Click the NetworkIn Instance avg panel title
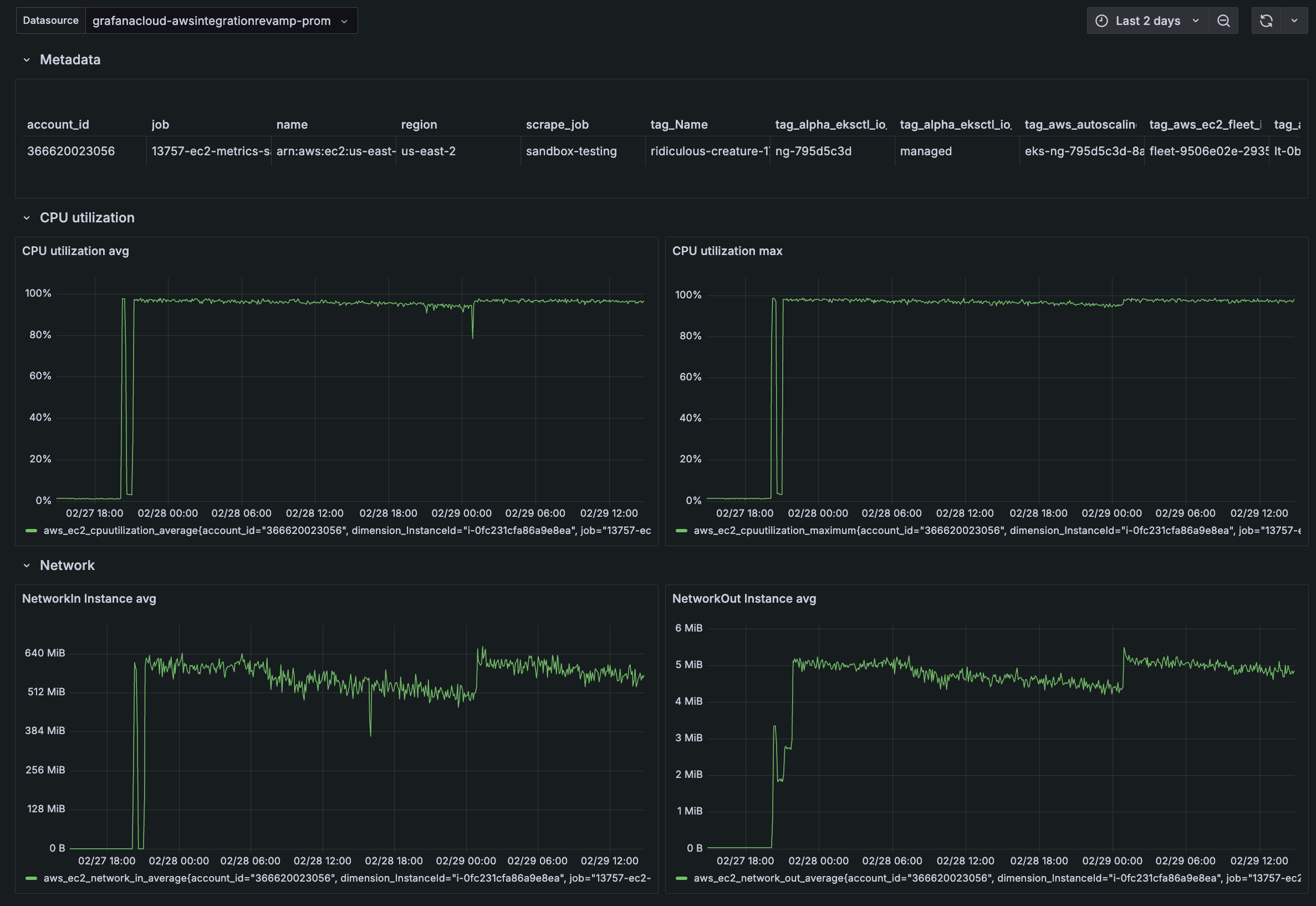This screenshot has height=906, width=1316. (89, 598)
